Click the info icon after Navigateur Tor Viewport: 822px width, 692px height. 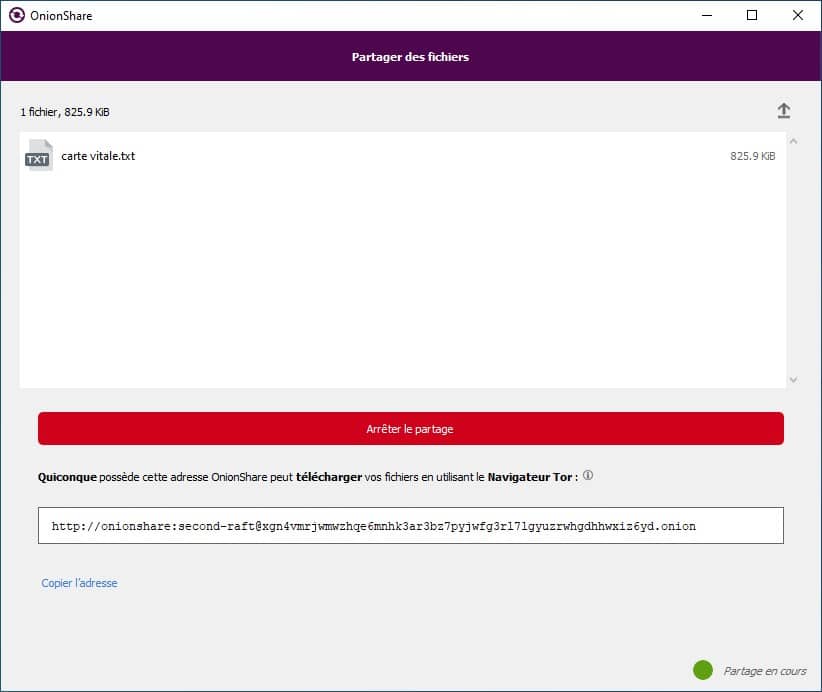tap(588, 475)
